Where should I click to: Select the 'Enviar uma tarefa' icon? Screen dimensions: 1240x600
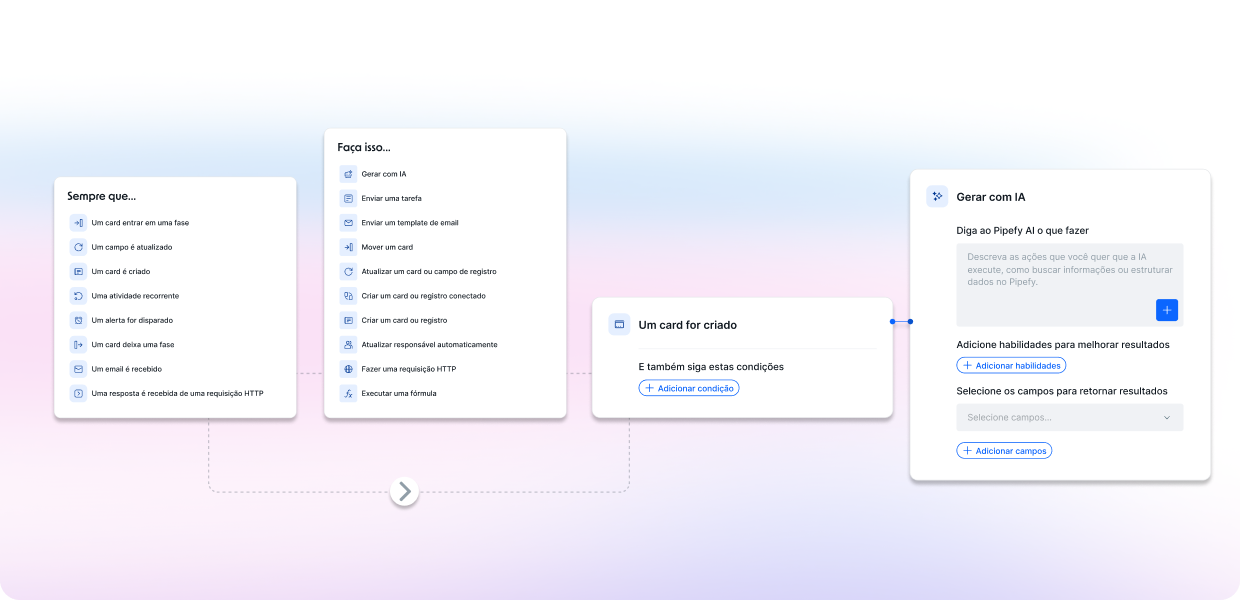[x=348, y=198]
